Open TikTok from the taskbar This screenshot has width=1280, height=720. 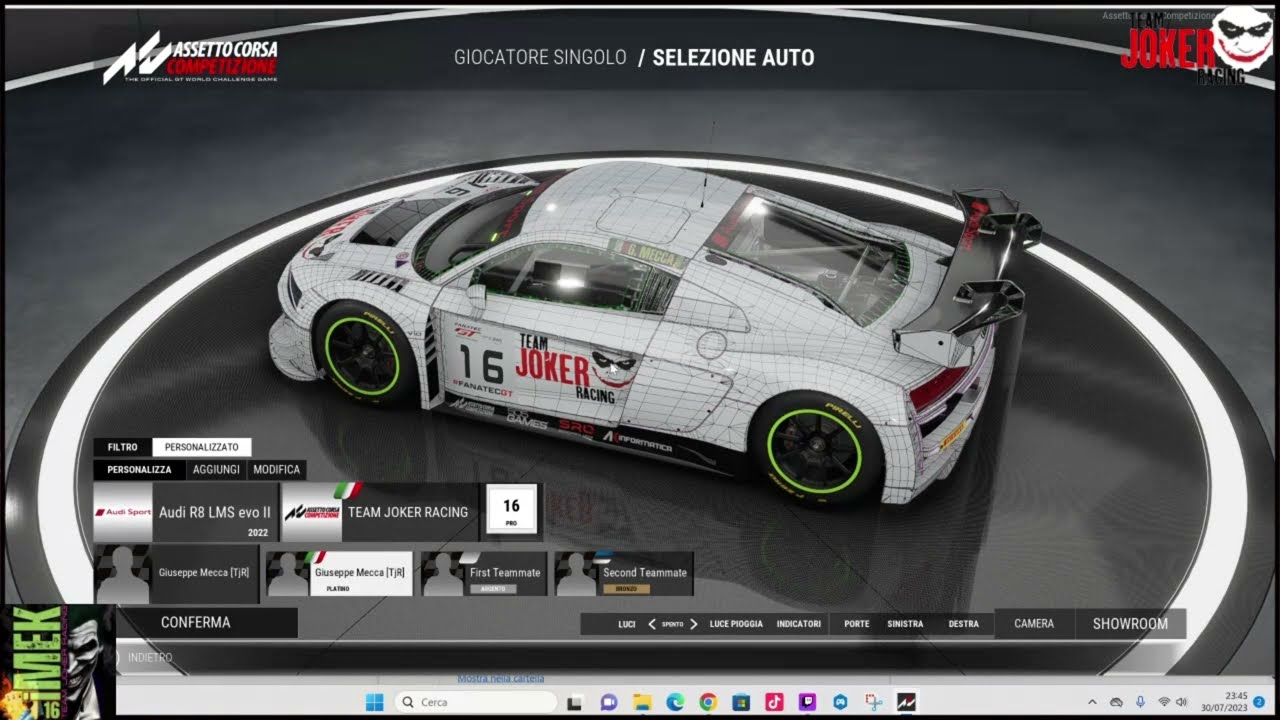click(774, 702)
